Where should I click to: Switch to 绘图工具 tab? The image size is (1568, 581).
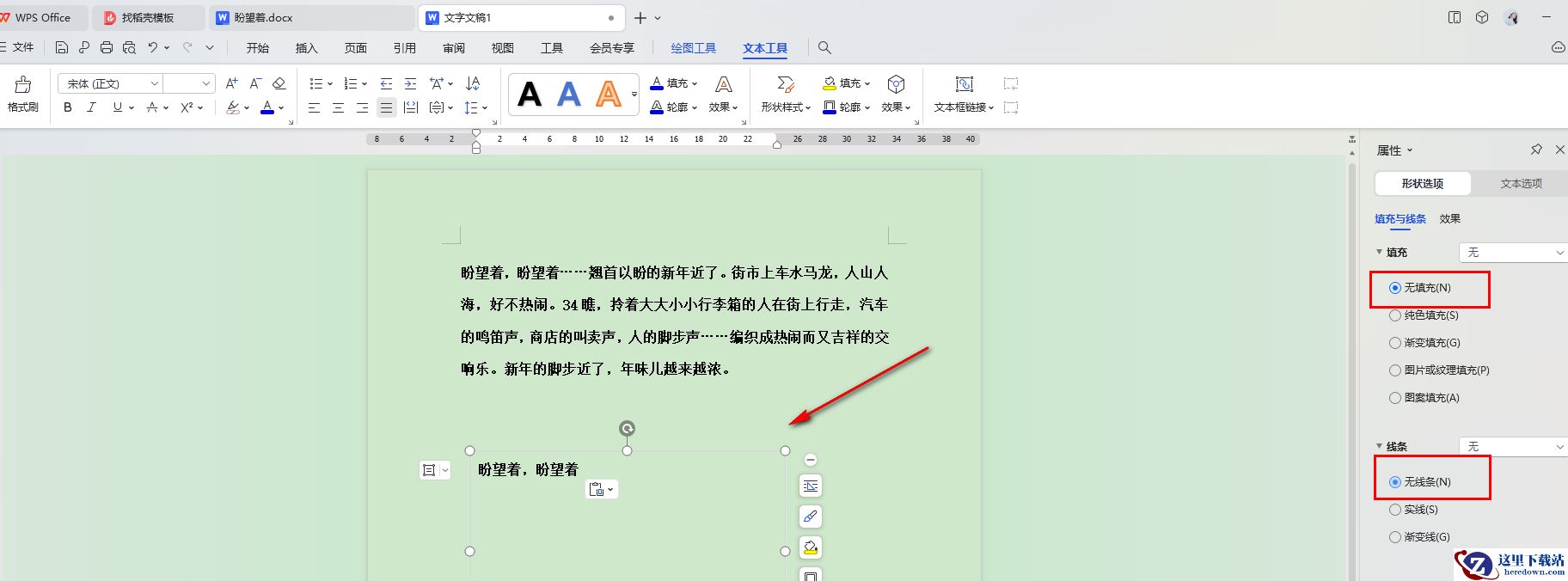(x=694, y=48)
